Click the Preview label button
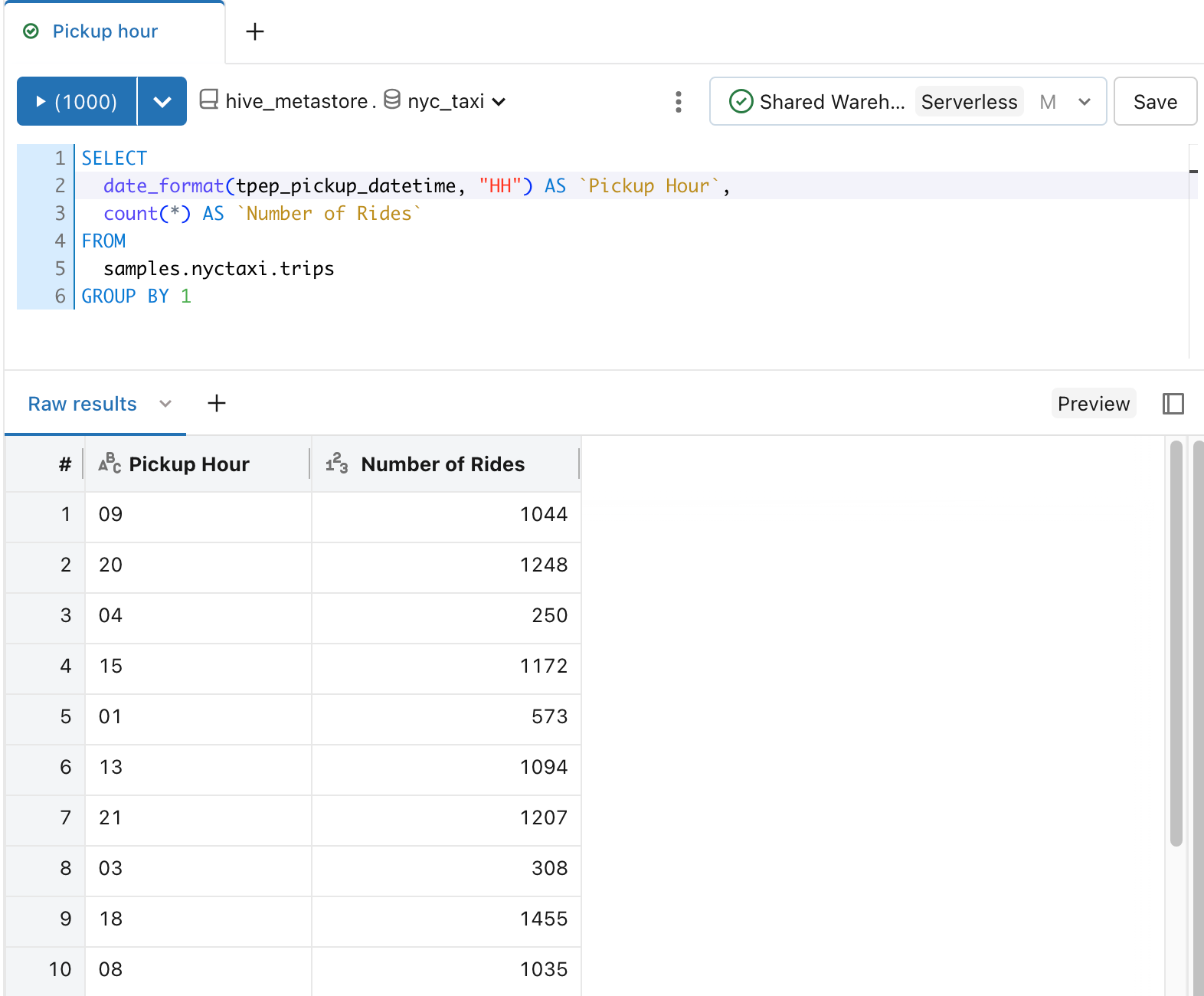 click(1093, 404)
